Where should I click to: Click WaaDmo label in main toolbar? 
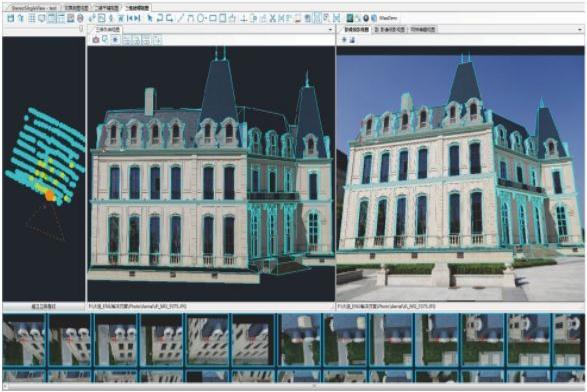pyautogui.click(x=388, y=18)
